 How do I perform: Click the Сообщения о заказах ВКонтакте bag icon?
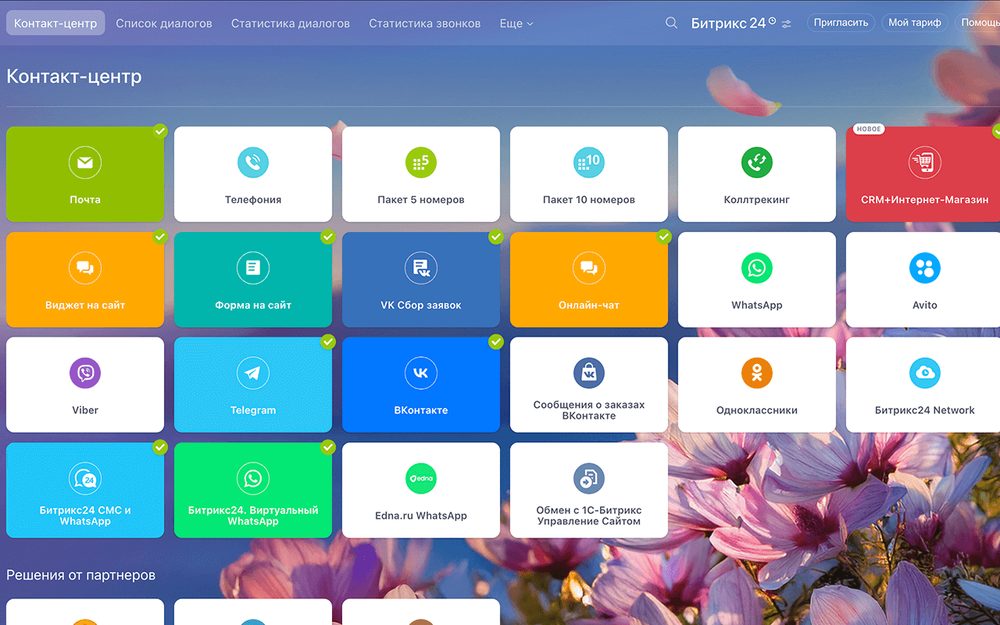tap(589, 372)
